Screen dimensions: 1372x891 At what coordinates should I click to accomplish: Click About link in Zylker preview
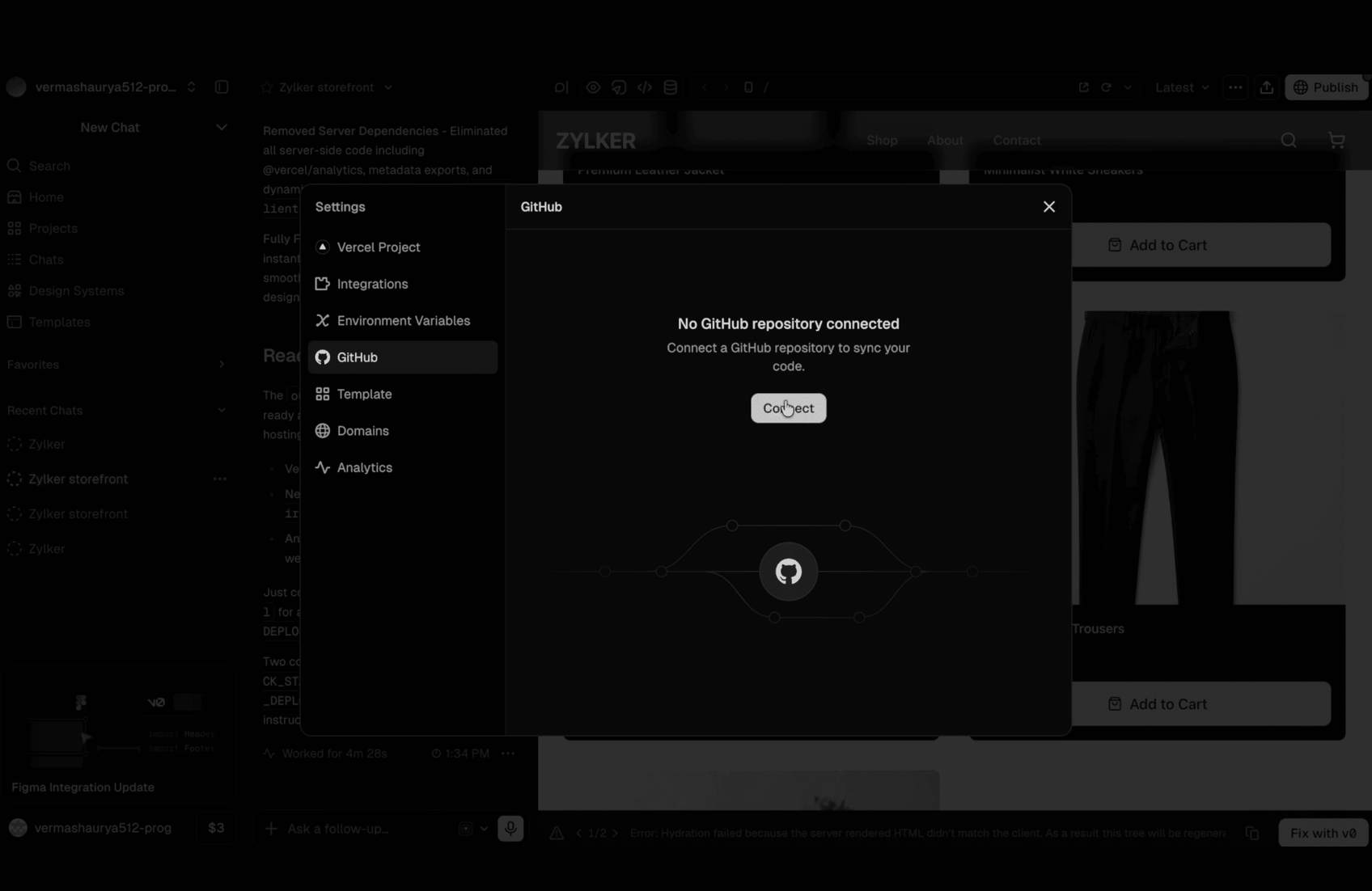tap(945, 141)
